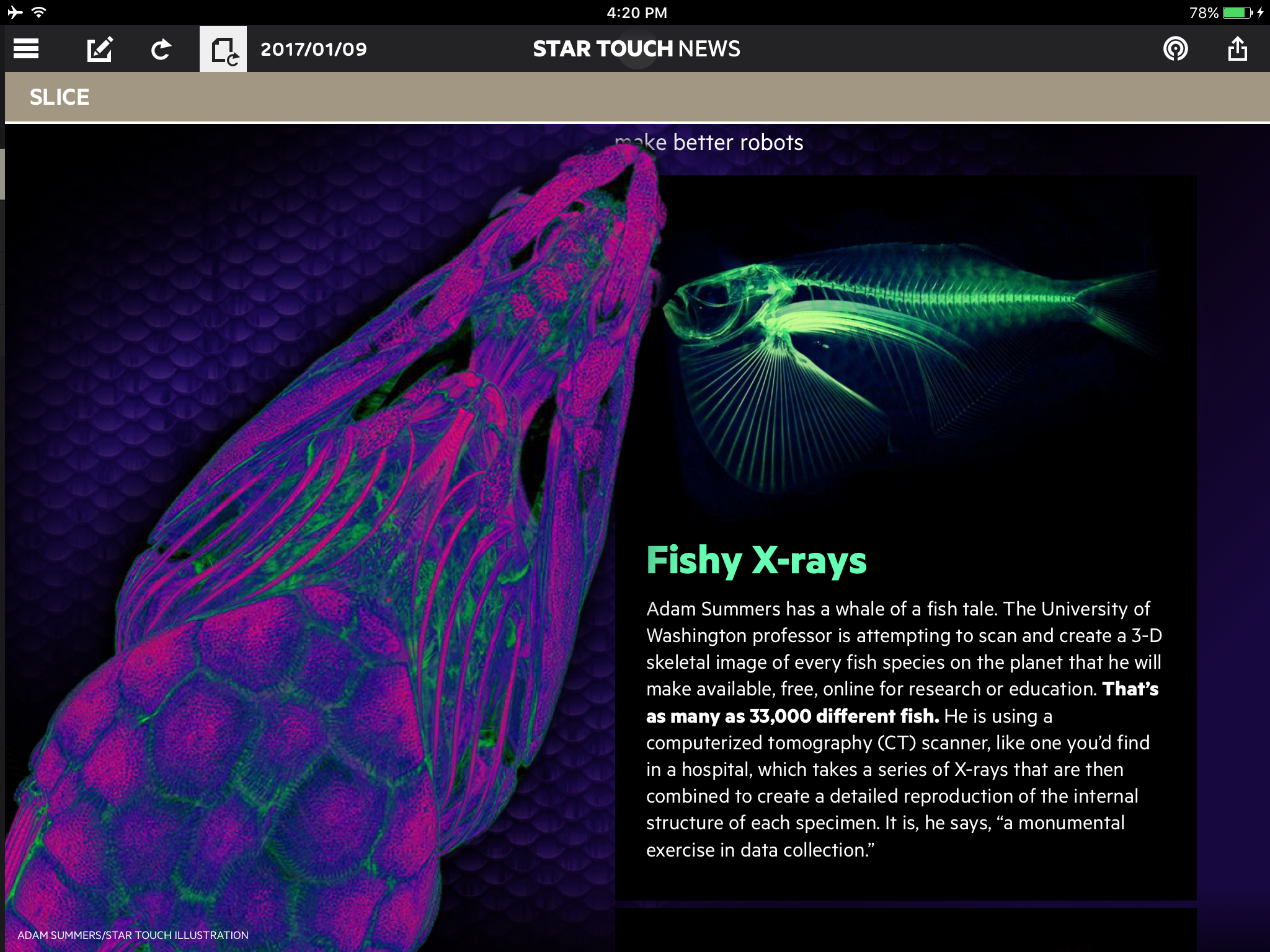Tap the Wi-Fi status icon
Image resolution: width=1270 pixels, height=952 pixels.
(39, 12)
